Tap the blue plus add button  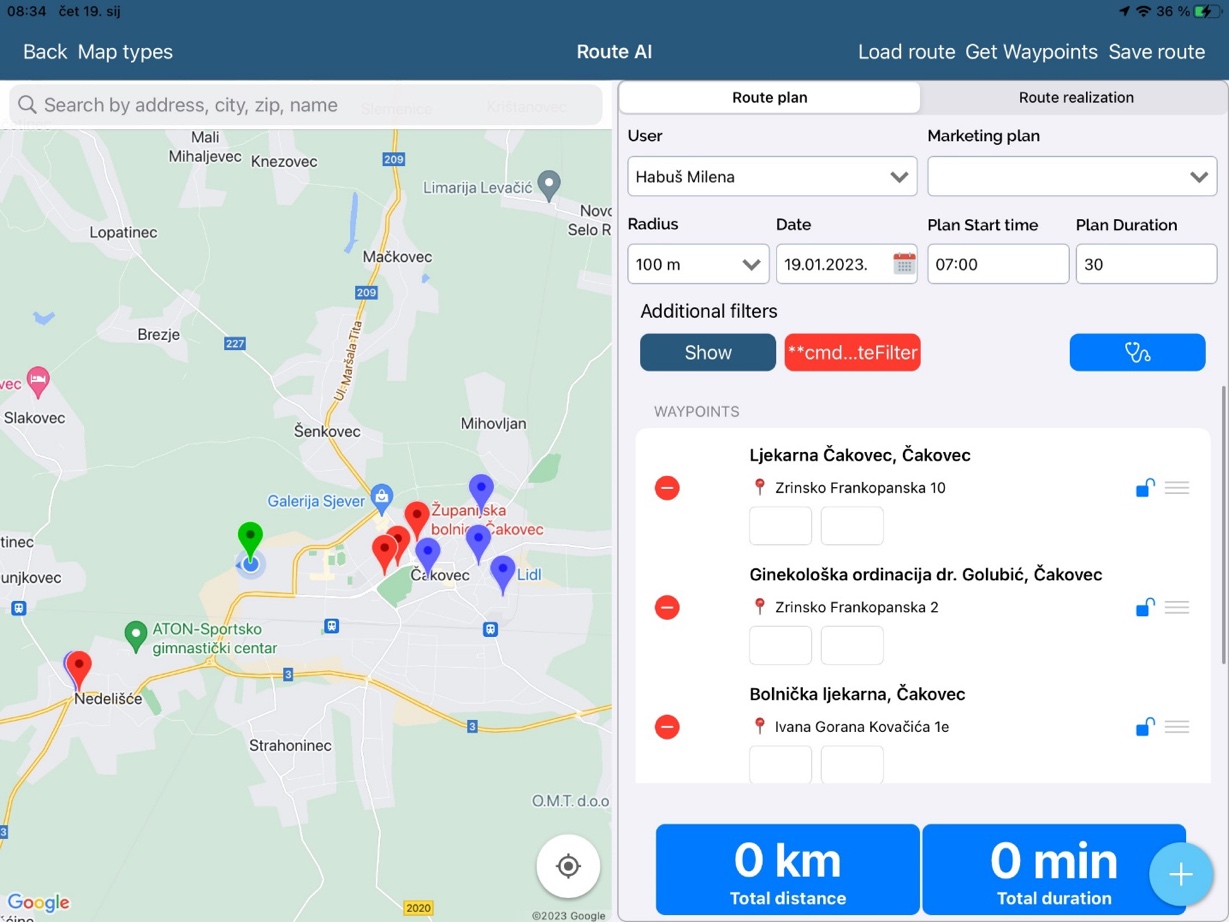pos(1181,875)
